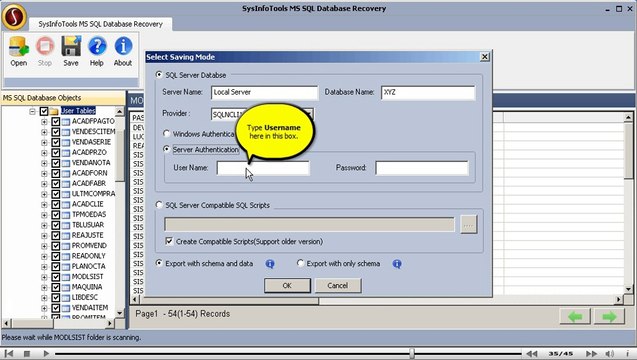The image size is (637, 360).
Task: Click the User Tables folder icon
Action: coord(54,111)
